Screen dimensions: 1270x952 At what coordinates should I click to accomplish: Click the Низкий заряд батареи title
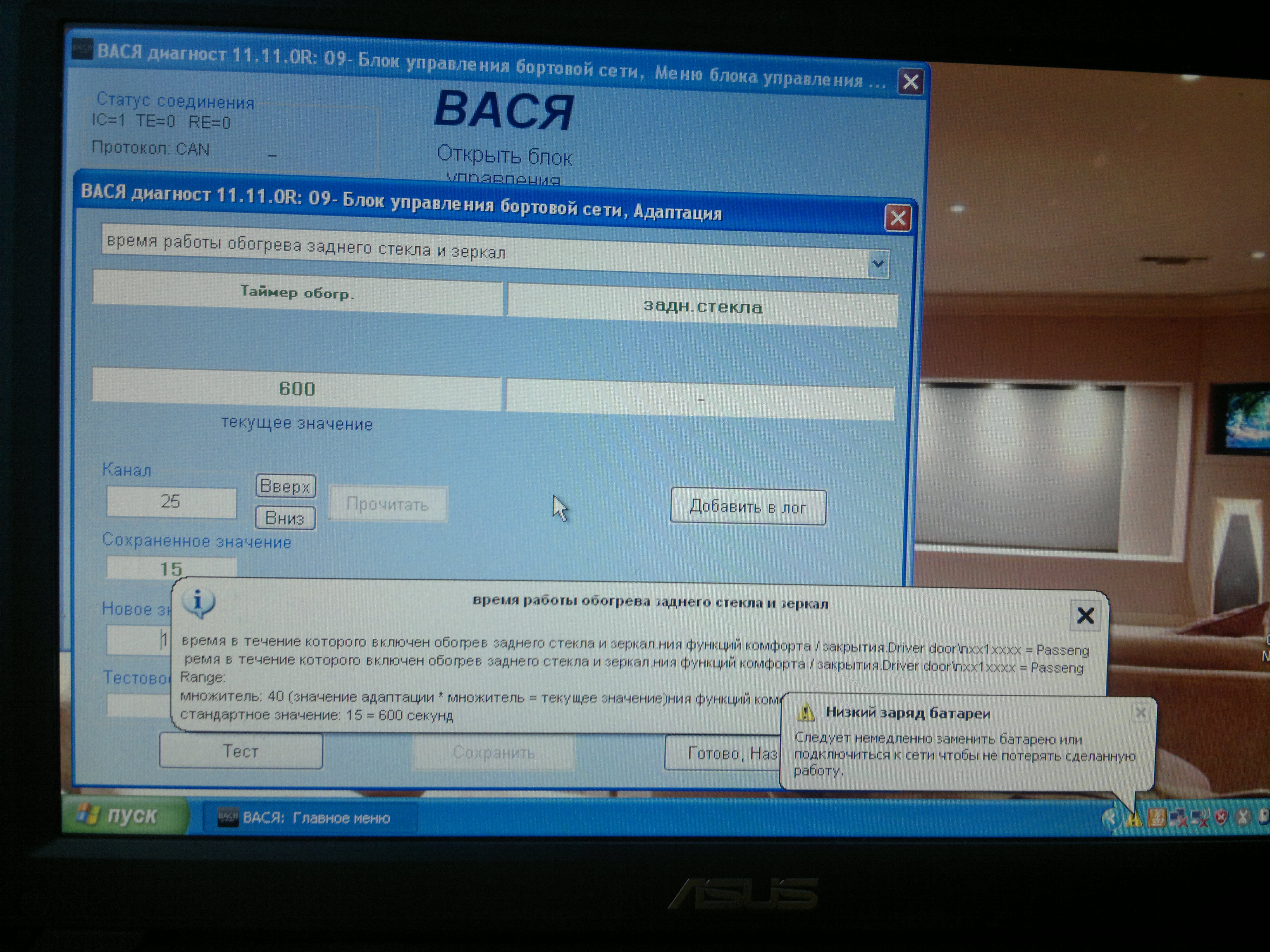pyautogui.click(x=908, y=713)
